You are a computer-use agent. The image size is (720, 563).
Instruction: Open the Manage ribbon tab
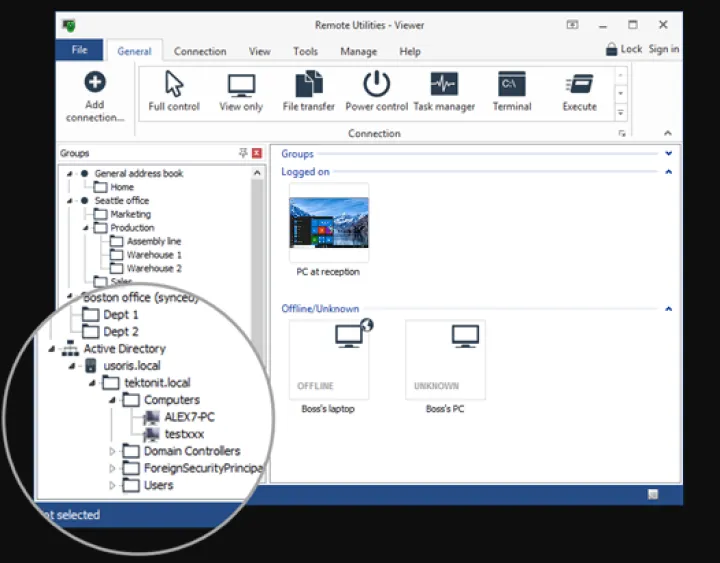pyautogui.click(x=358, y=51)
